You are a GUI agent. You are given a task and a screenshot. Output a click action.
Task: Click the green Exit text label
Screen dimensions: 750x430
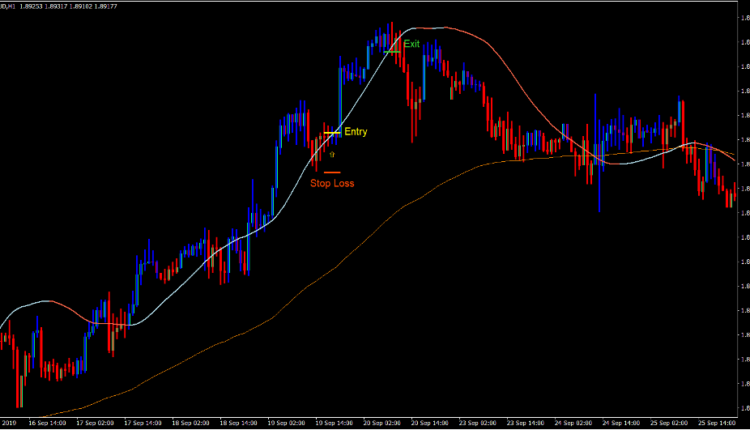click(411, 45)
